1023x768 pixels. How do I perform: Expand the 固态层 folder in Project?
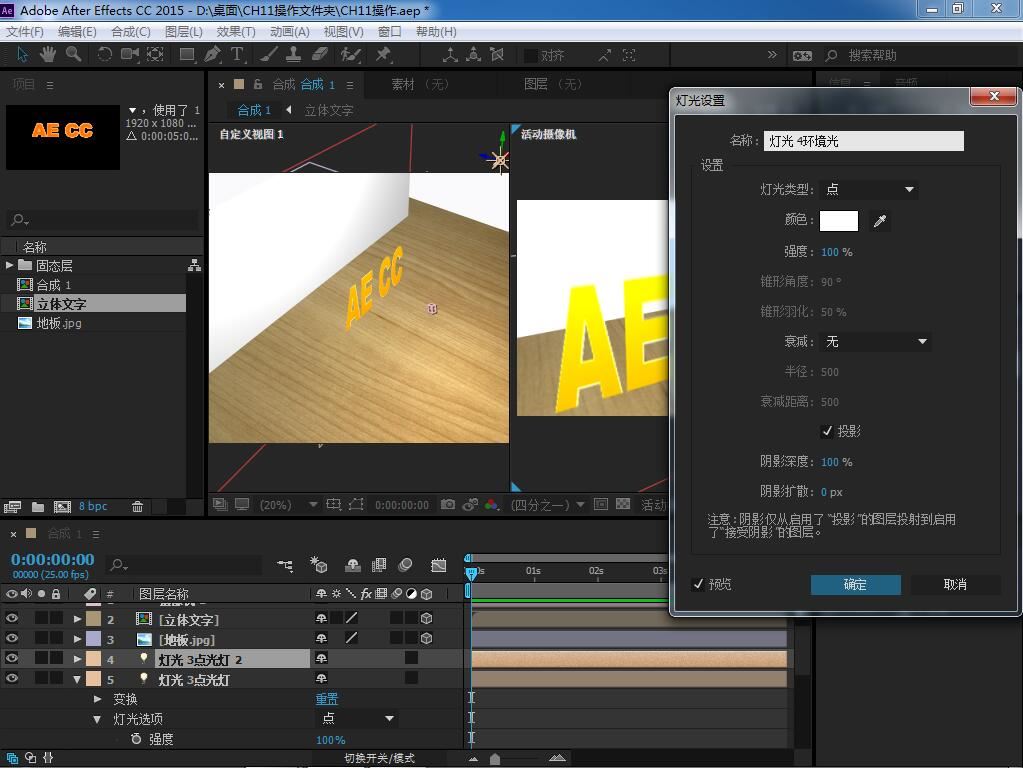9,265
